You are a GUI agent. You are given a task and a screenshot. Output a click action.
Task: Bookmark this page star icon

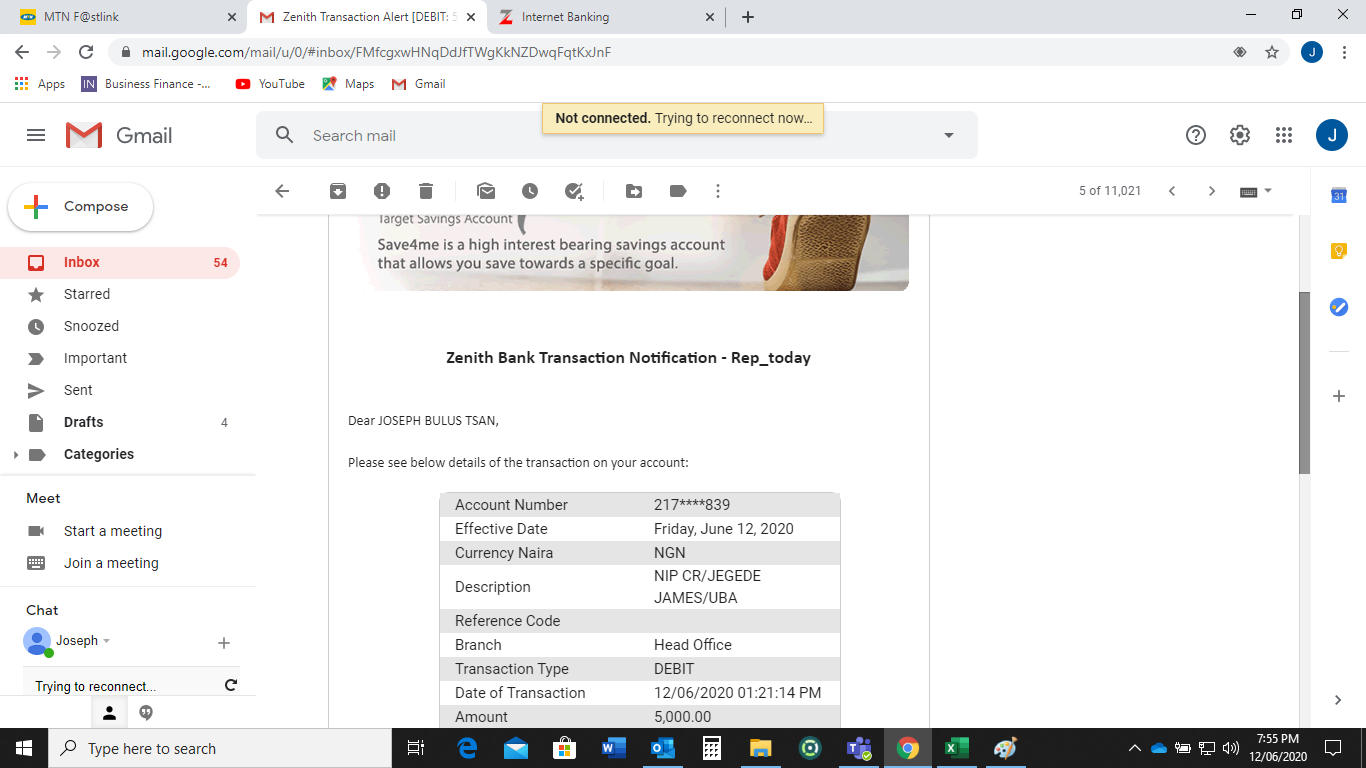click(x=1272, y=52)
